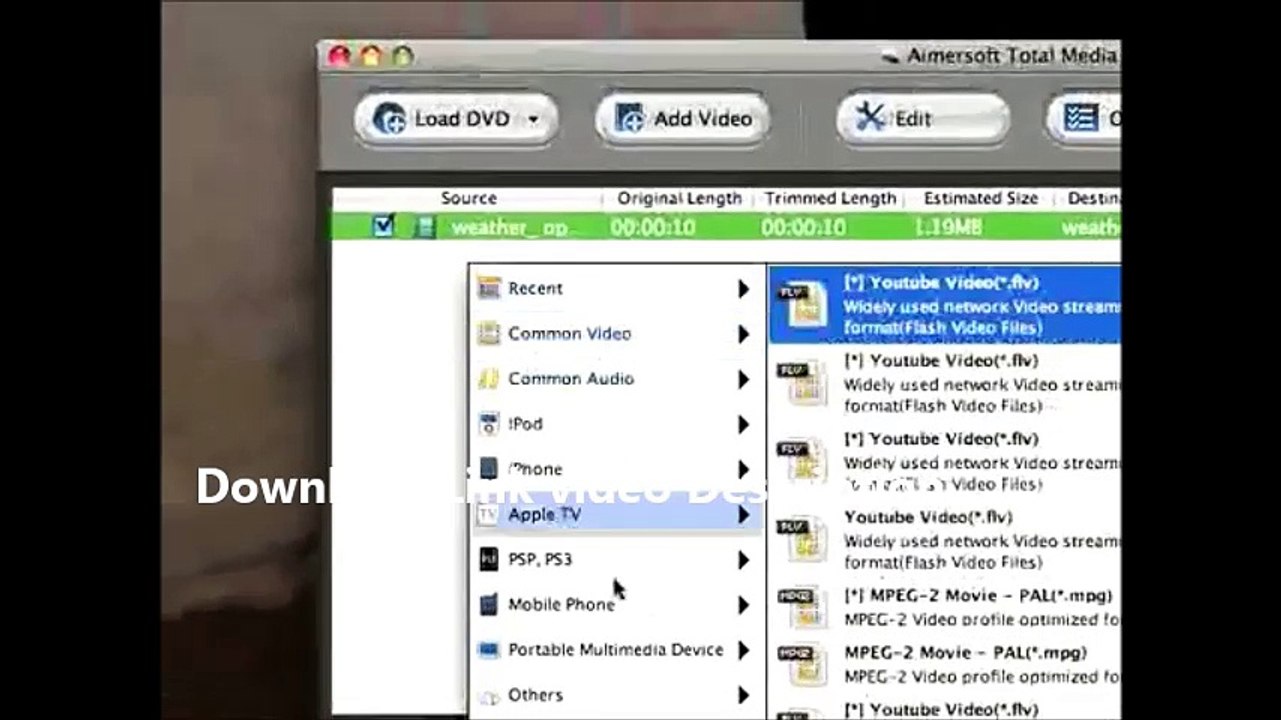Close the Aimersoft window with red button
This screenshot has width=1281, height=720.
tap(339, 56)
